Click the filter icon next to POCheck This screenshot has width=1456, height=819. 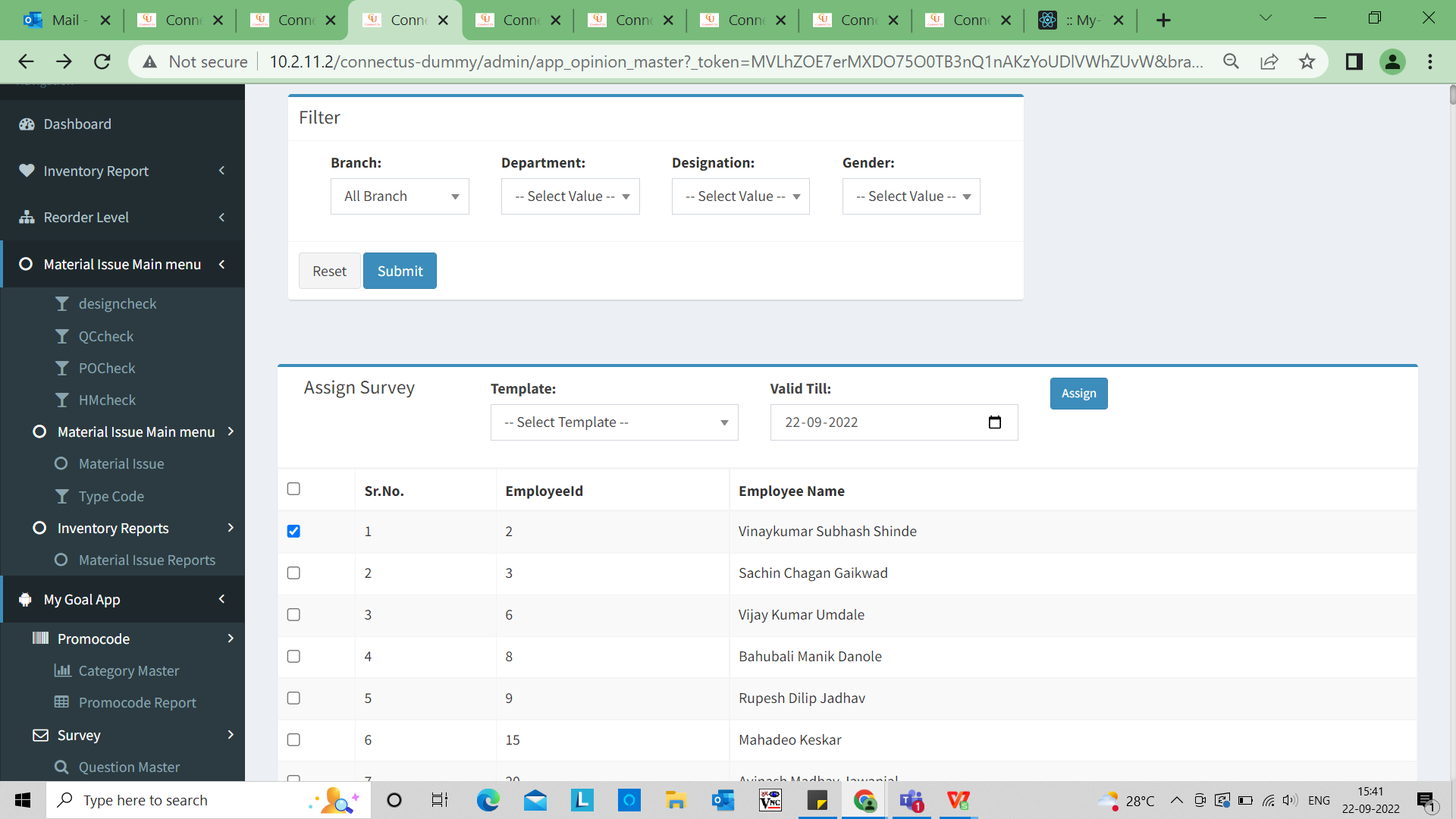point(61,368)
